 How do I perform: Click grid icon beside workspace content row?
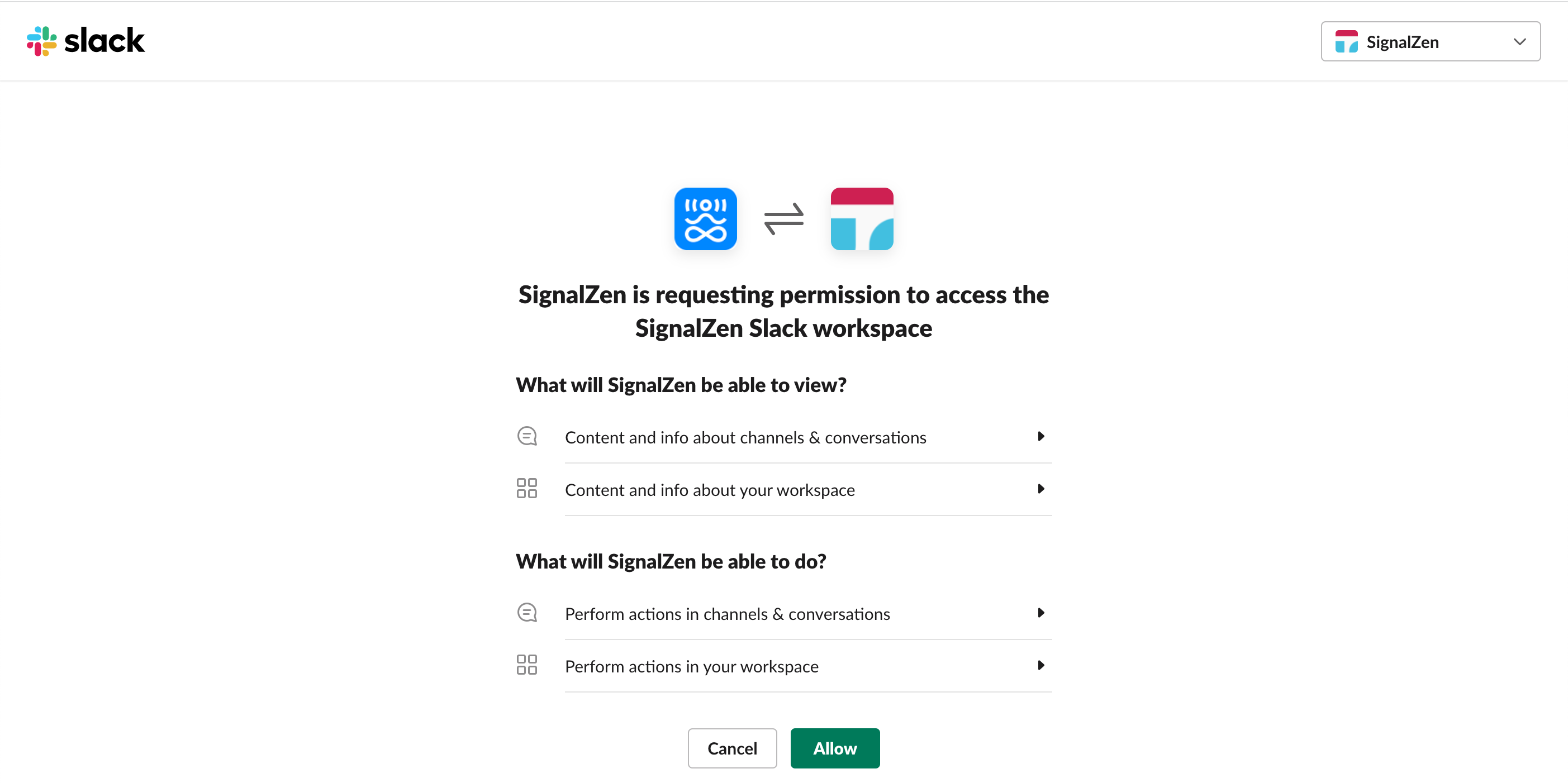pyautogui.click(x=527, y=489)
